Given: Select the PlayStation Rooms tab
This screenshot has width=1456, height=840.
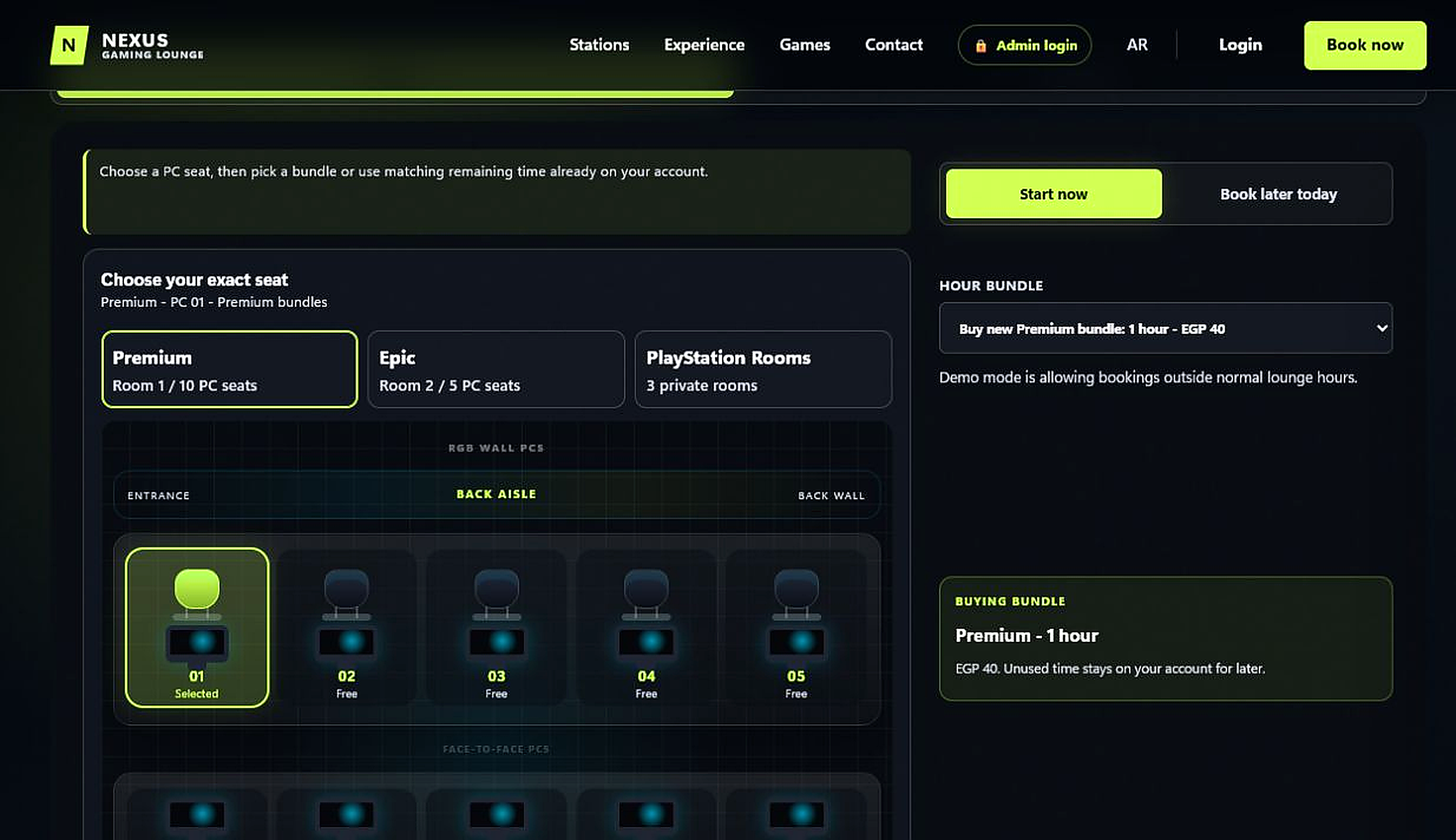Looking at the screenshot, I should pos(763,369).
